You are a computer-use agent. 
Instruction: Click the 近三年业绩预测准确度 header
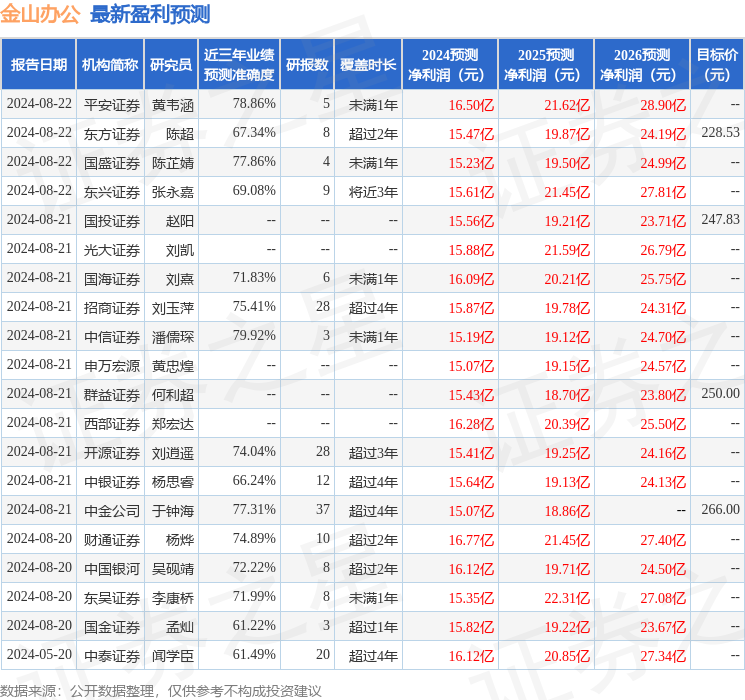[239, 65]
